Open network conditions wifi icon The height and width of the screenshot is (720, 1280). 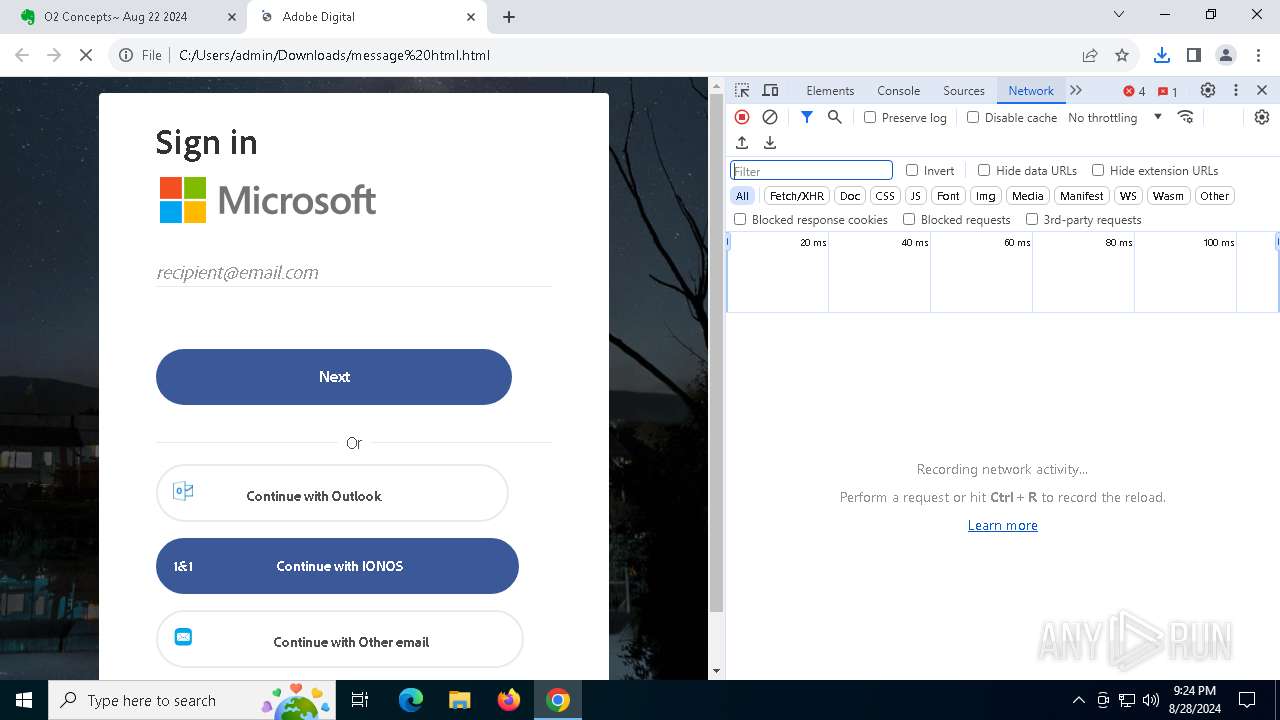click(x=1186, y=117)
